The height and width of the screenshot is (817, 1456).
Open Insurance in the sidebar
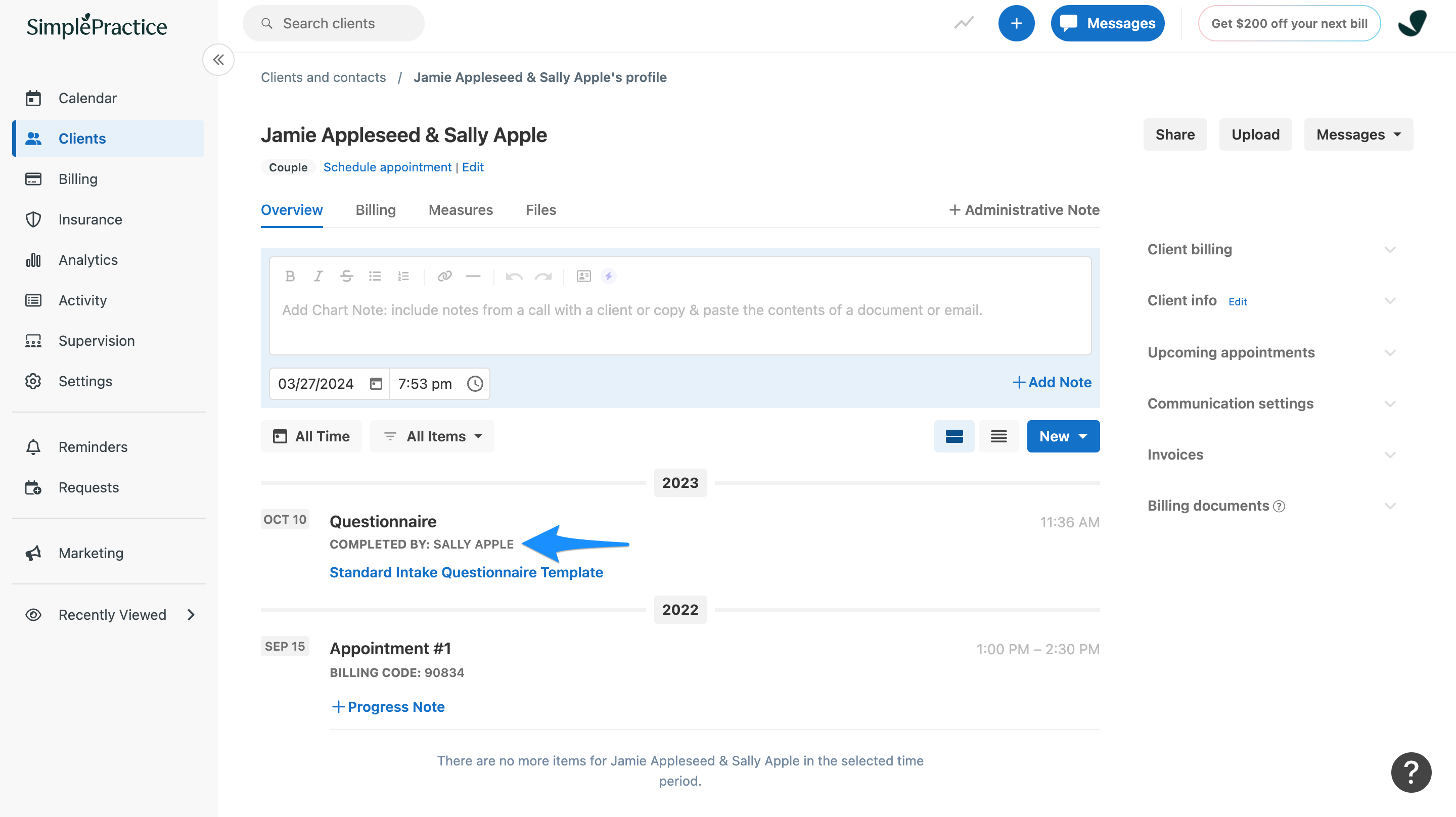[108, 219]
